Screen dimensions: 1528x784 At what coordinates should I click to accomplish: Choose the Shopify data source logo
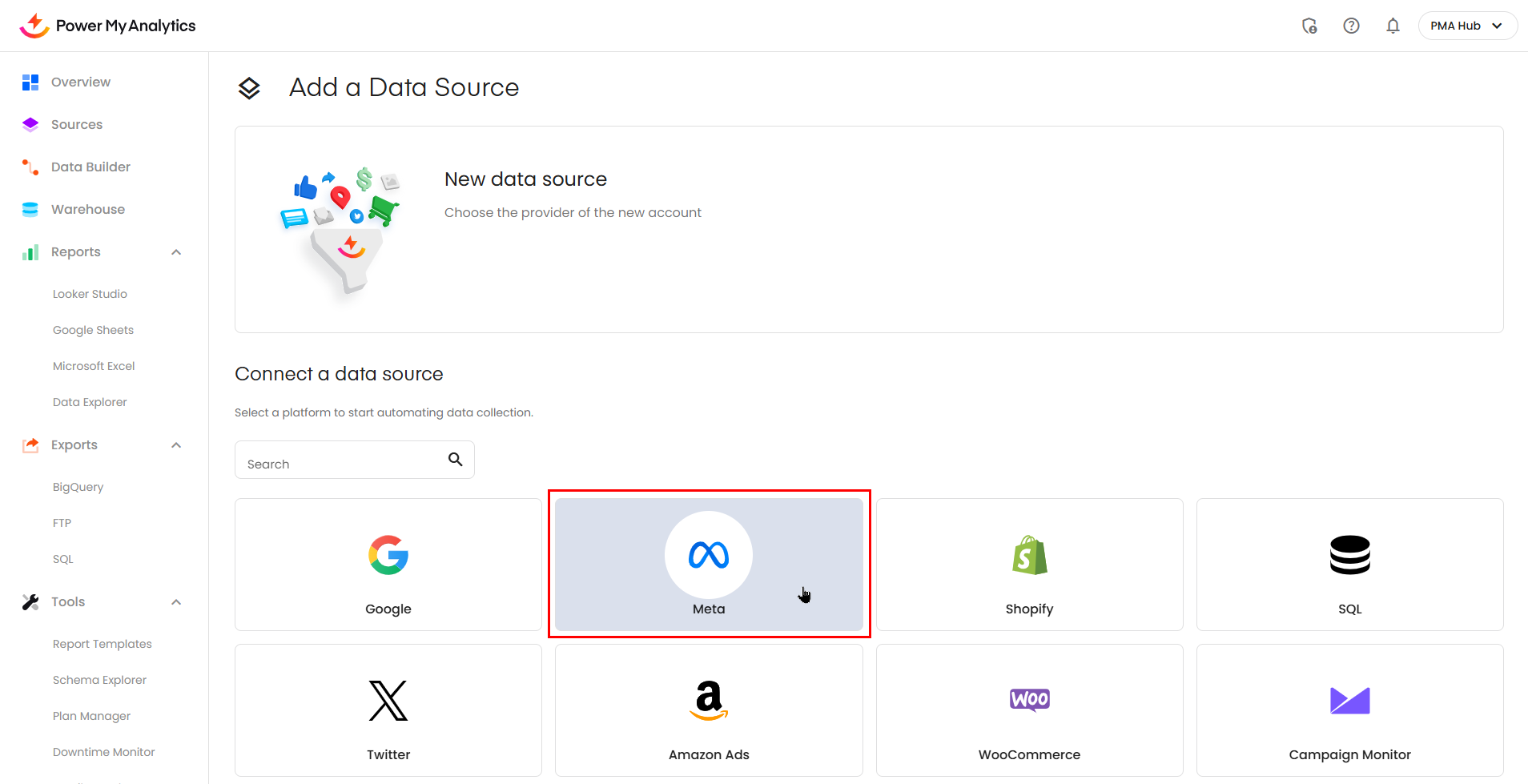pyautogui.click(x=1029, y=555)
